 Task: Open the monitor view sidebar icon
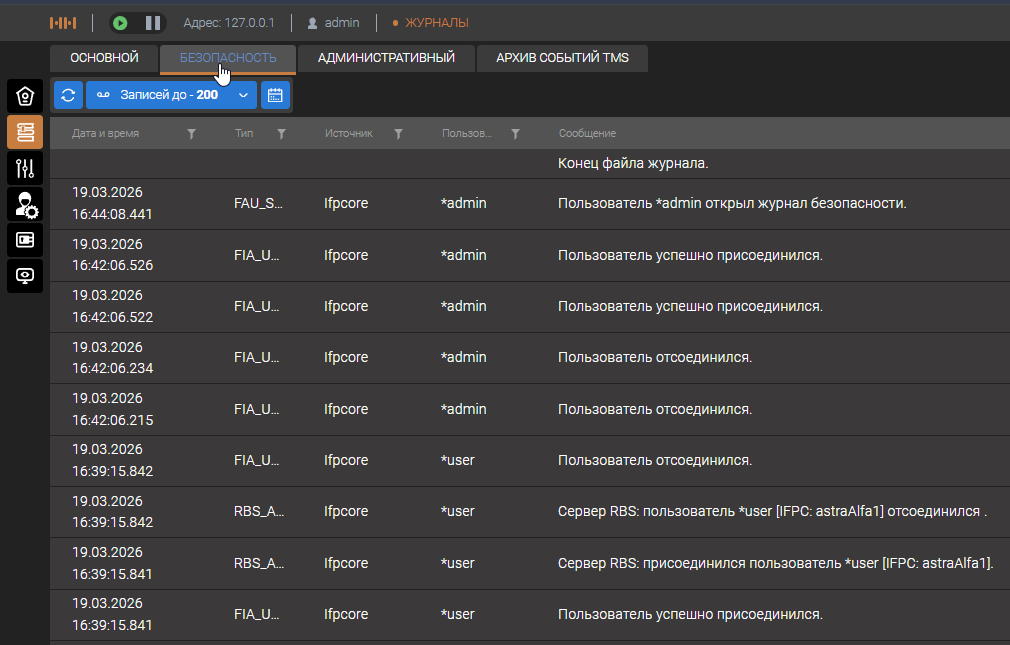pyautogui.click(x=25, y=276)
